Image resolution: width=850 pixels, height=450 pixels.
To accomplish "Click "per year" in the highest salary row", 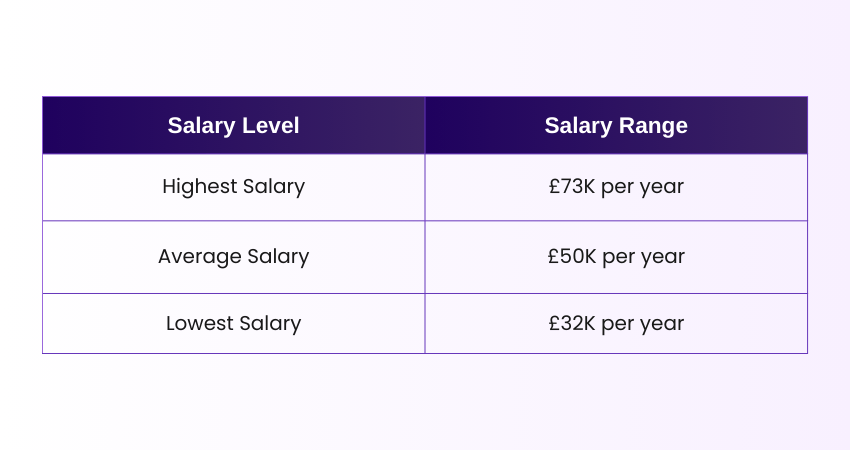I will pos(642,188).
